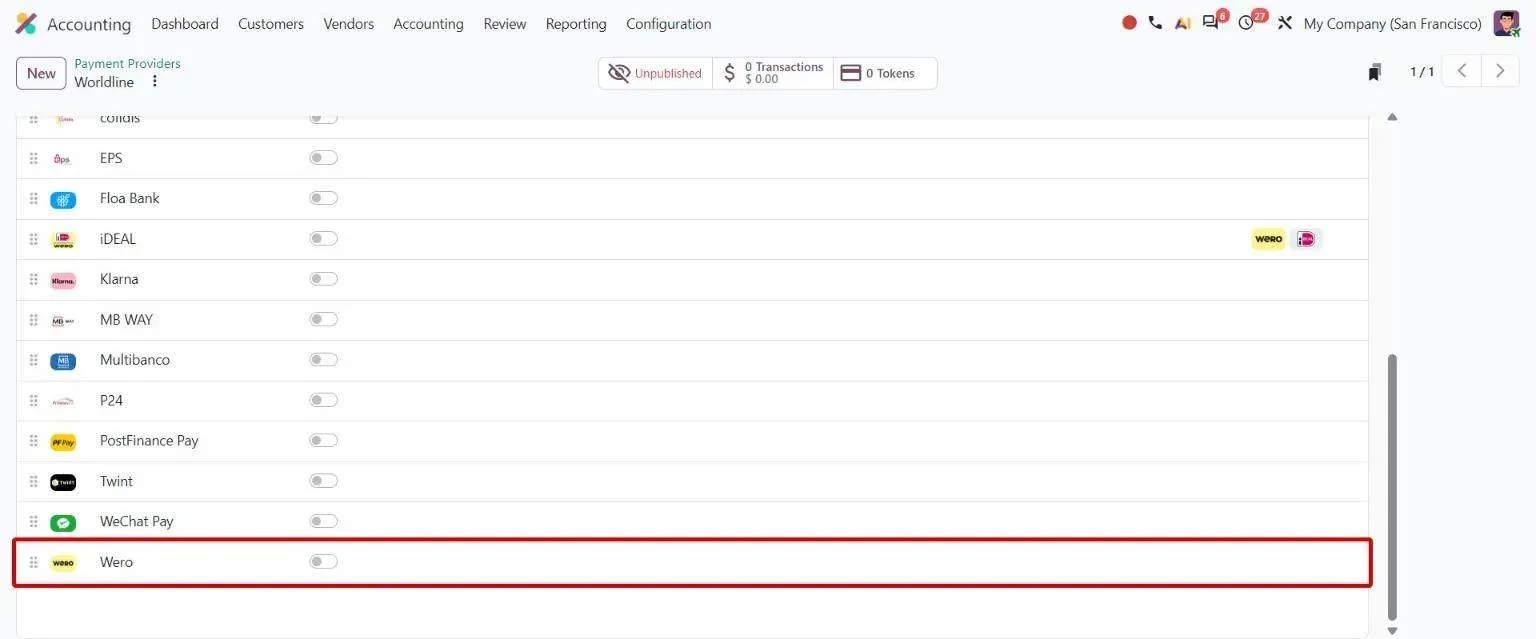This screenshot has width=1536, height=639.
Task: Open the debug tools wrench icon
Action: (1285, 23)
